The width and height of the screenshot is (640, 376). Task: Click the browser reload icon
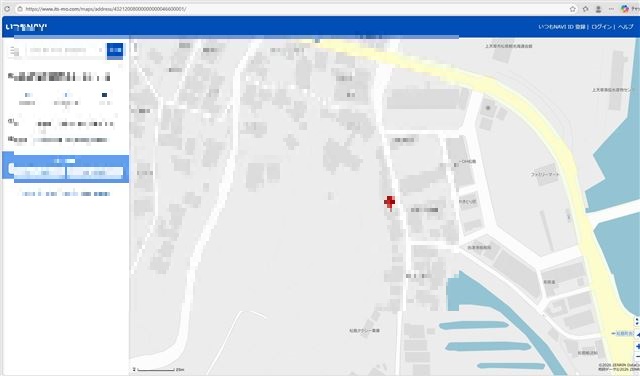coord(7,9)
